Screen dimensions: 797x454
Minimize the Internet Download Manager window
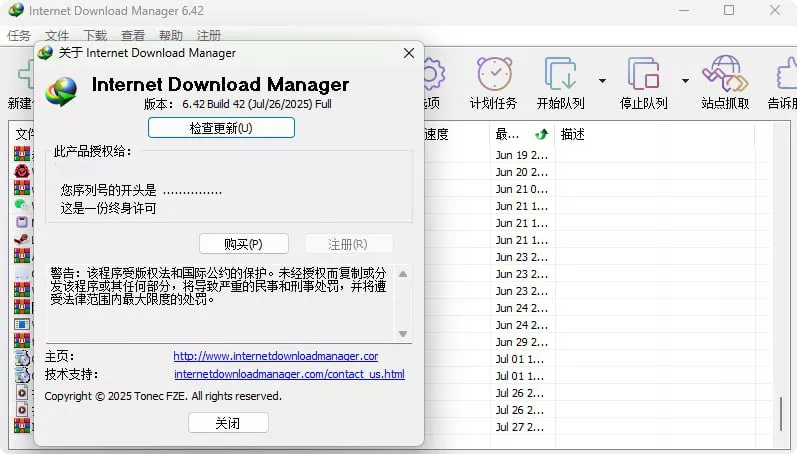click(x=684, y=10)
